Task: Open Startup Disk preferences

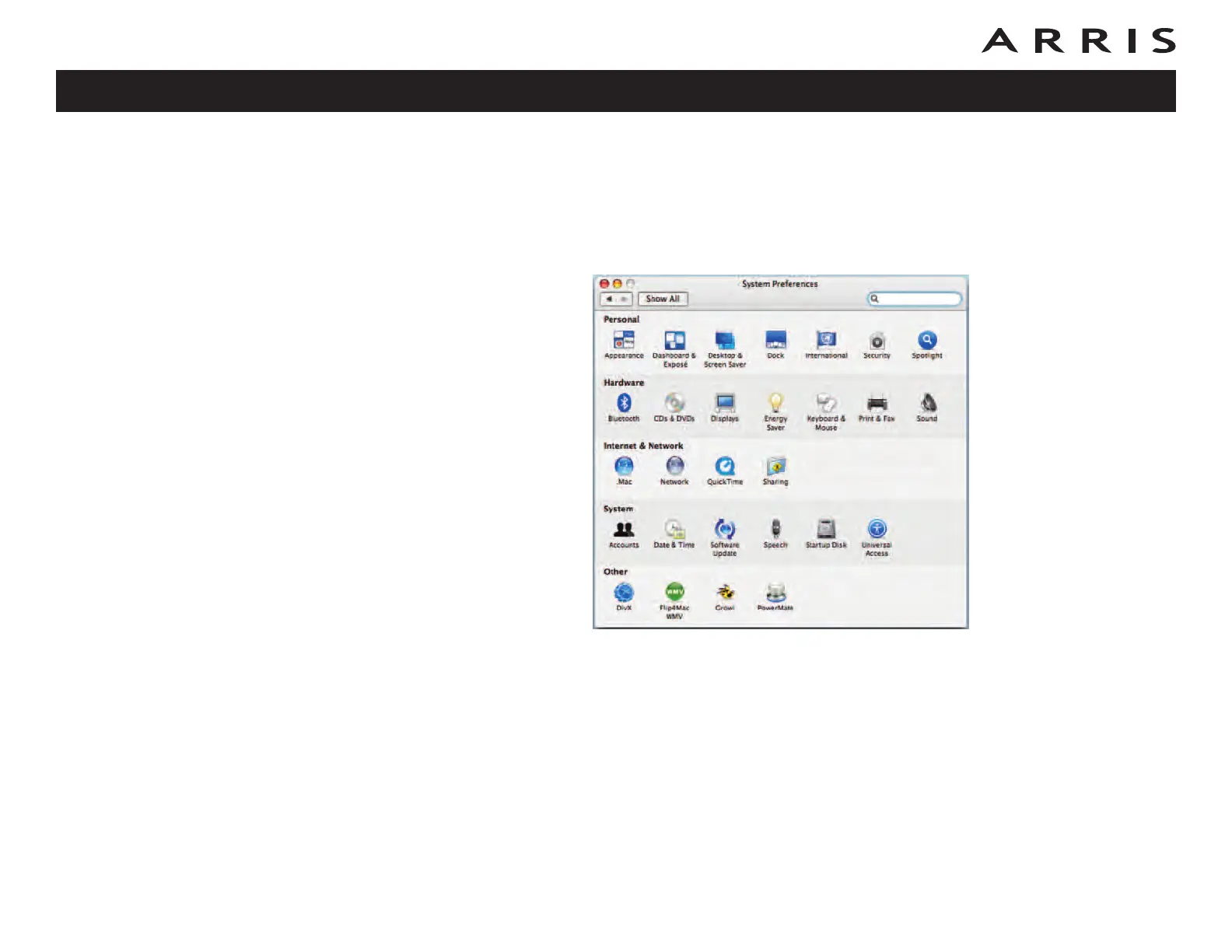Action: pos(826,534)
